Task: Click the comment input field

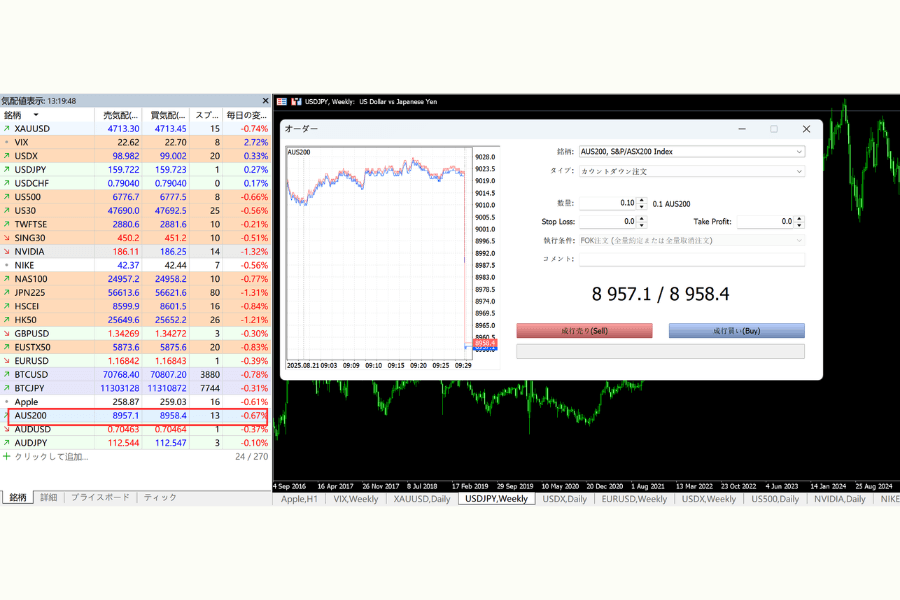Action: [692, 259]
